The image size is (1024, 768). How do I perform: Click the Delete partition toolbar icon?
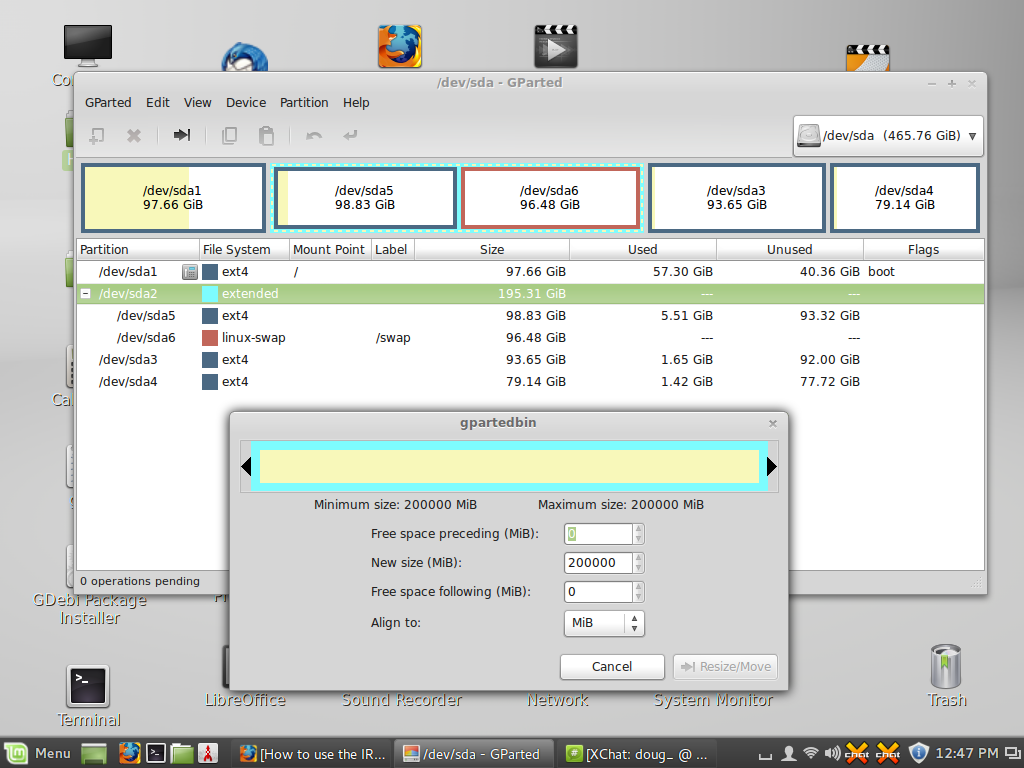134,136
